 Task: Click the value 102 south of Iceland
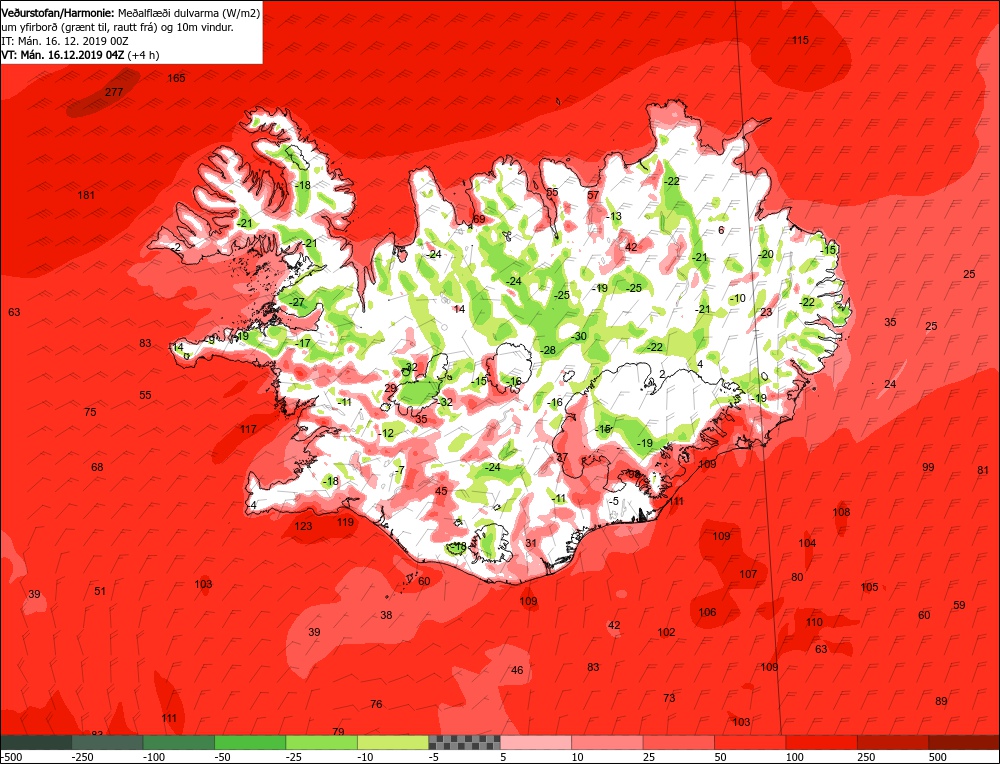[666, 632]
